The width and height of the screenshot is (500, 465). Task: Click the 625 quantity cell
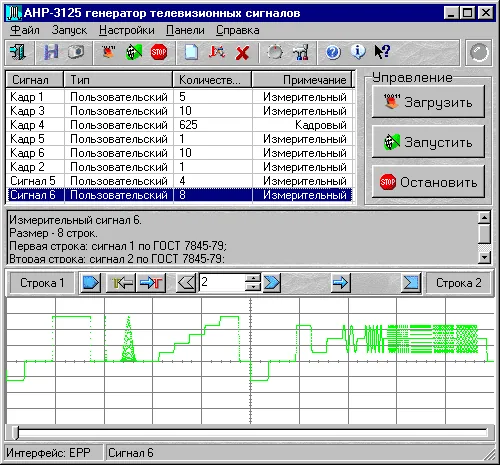[x=213, y=125]
